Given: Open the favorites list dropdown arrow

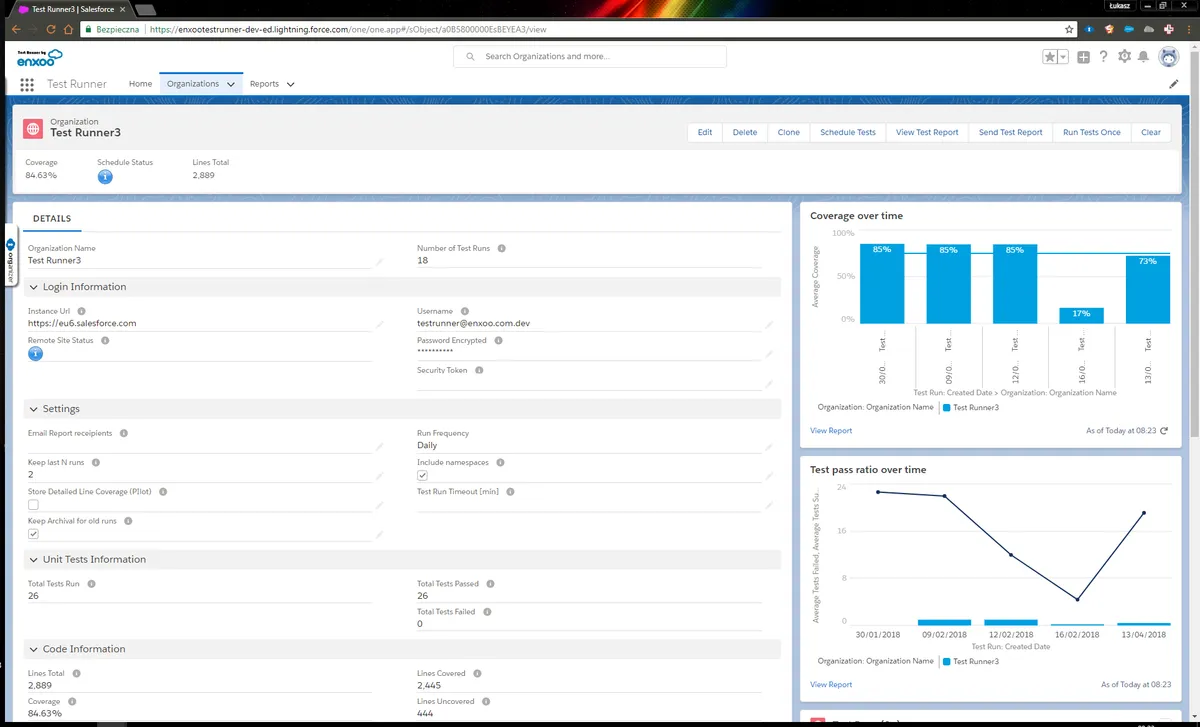Looking at the screenshot, I should pos(1063,57).
